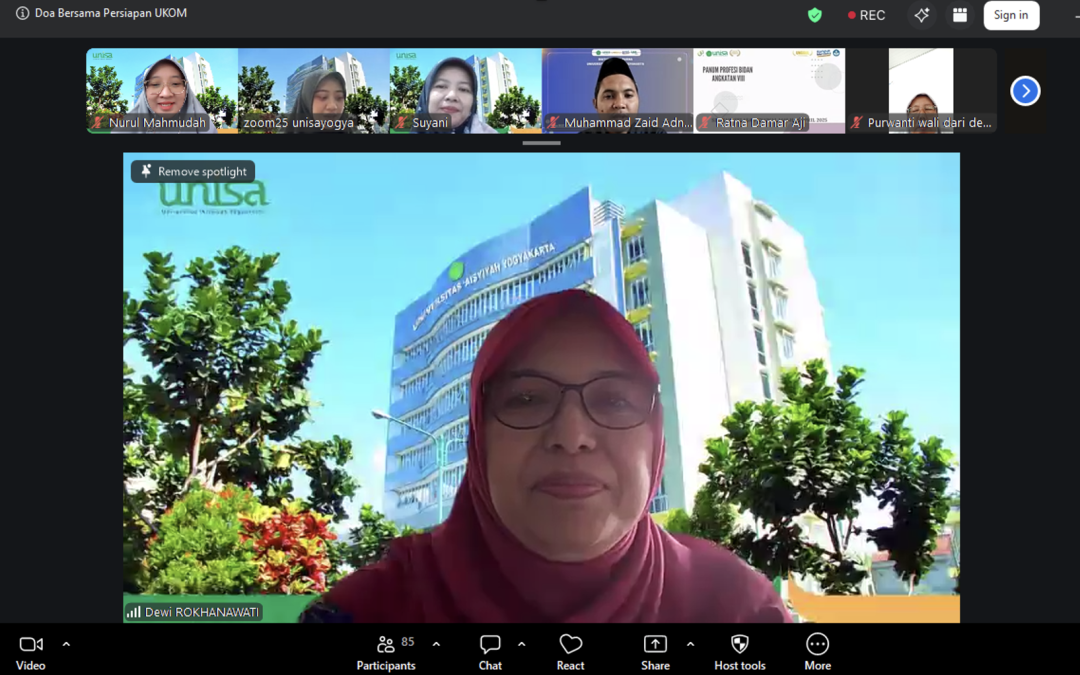Viewport: 1080px width, 675px height.
Task: Click the green encryption shield icon
Action: [x=815, y=15]
